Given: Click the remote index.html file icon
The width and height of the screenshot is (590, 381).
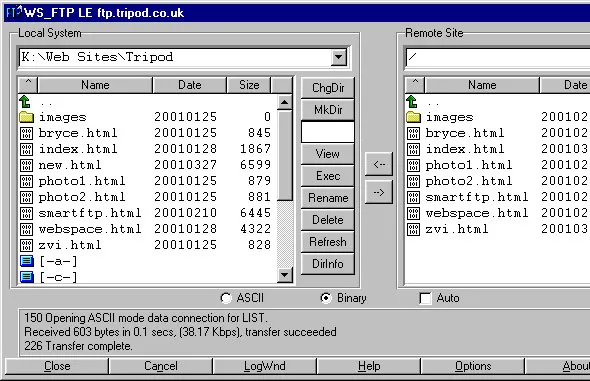Looking at the screenshot, I should pyautogui.click(x=413, y=149).
